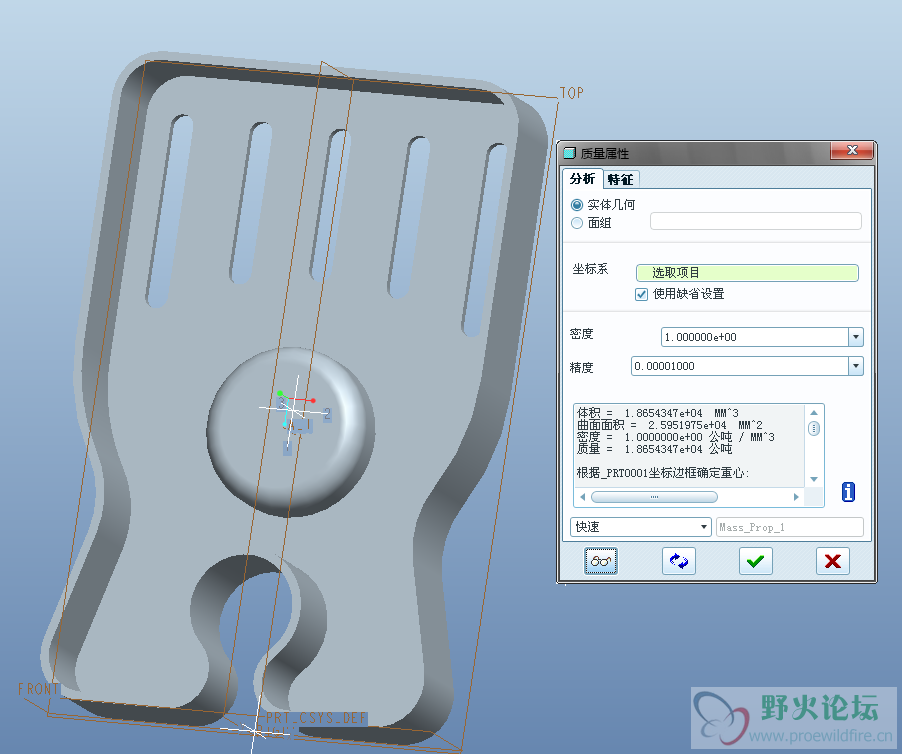Open the 精度 dropdown arrow
Image resolution: width=902 pixels, height=754 pixels.
coord(856,366)
